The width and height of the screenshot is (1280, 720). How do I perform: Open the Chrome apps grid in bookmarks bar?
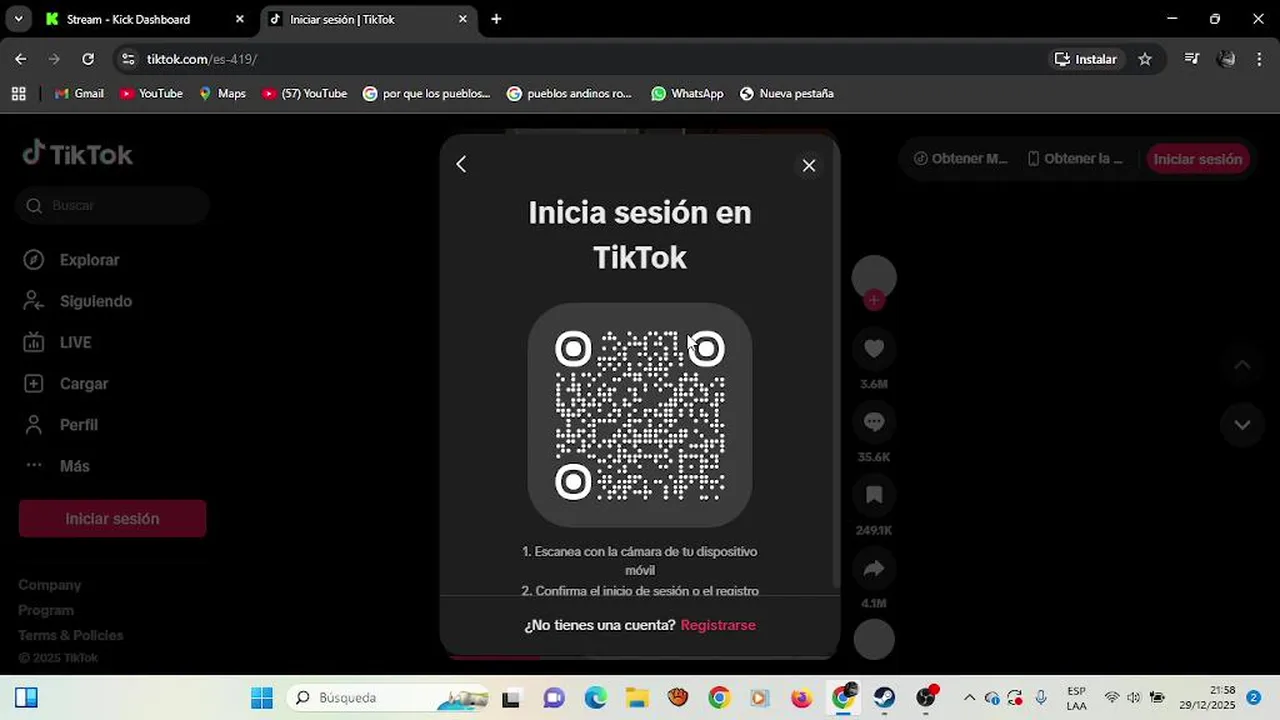(x=18, y=93)
